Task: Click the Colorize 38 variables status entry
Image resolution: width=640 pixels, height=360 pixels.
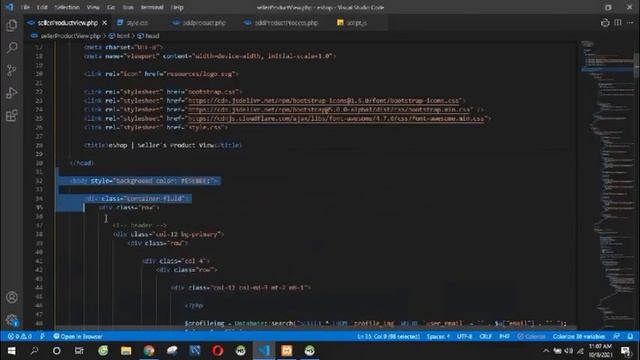Action: [x=579, y=336]
